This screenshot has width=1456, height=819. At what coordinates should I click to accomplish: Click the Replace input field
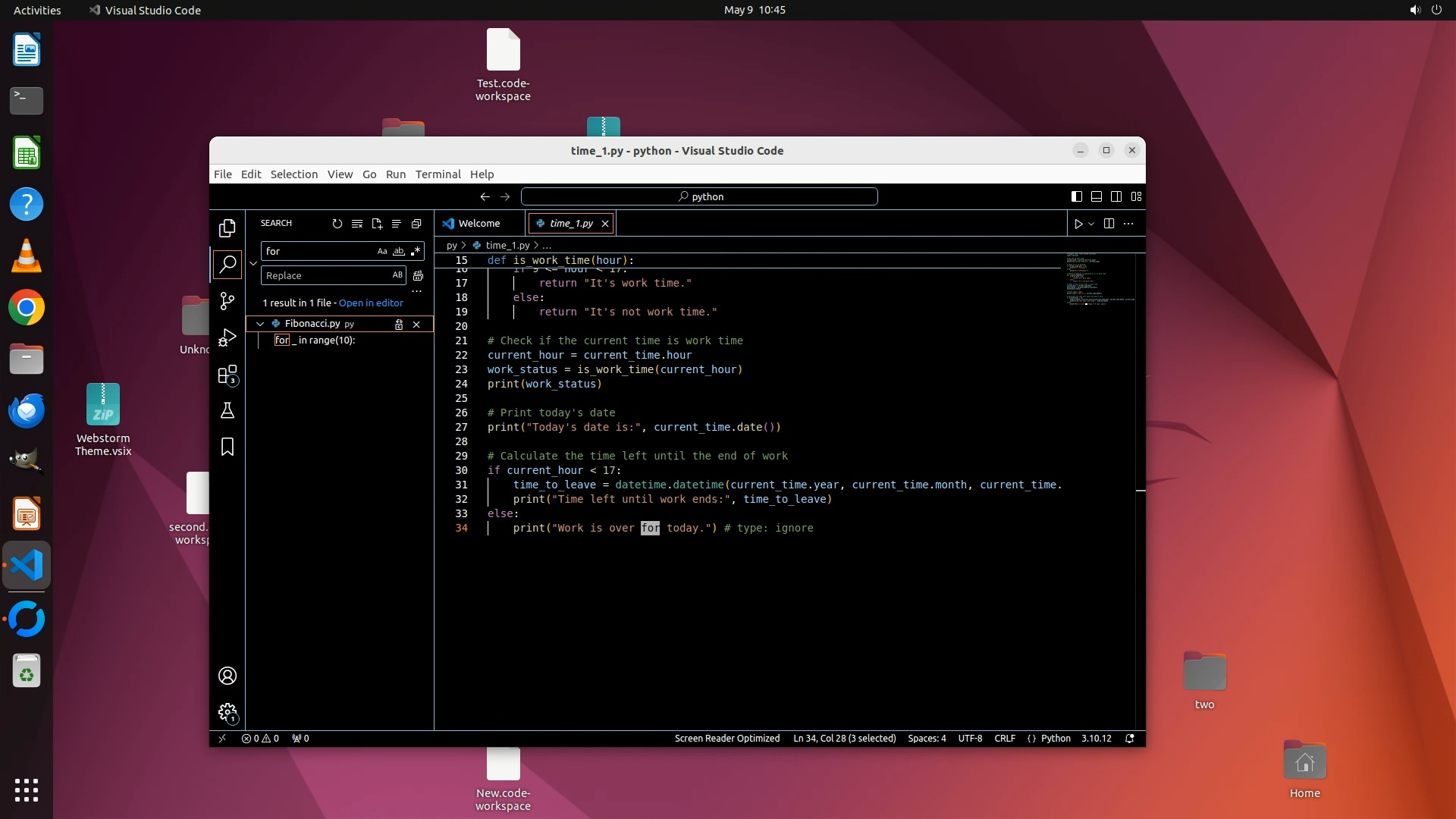(326, 276)
